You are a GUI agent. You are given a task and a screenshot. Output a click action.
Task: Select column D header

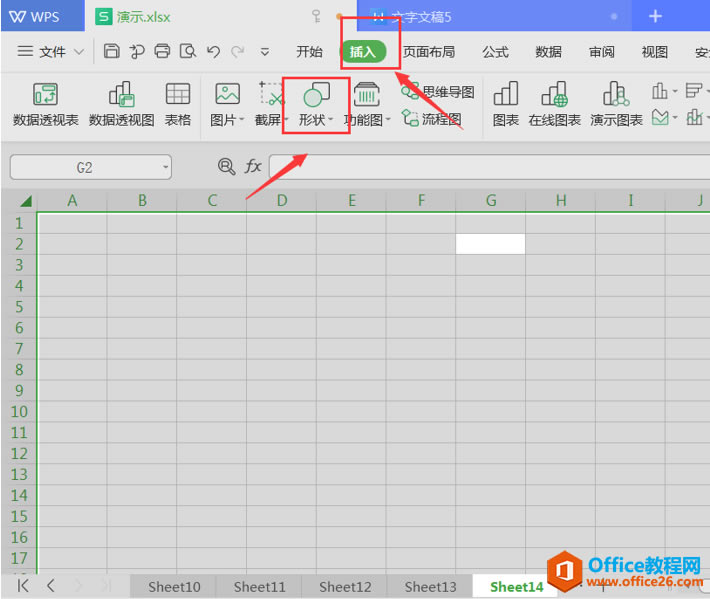(x=282, y=201)
